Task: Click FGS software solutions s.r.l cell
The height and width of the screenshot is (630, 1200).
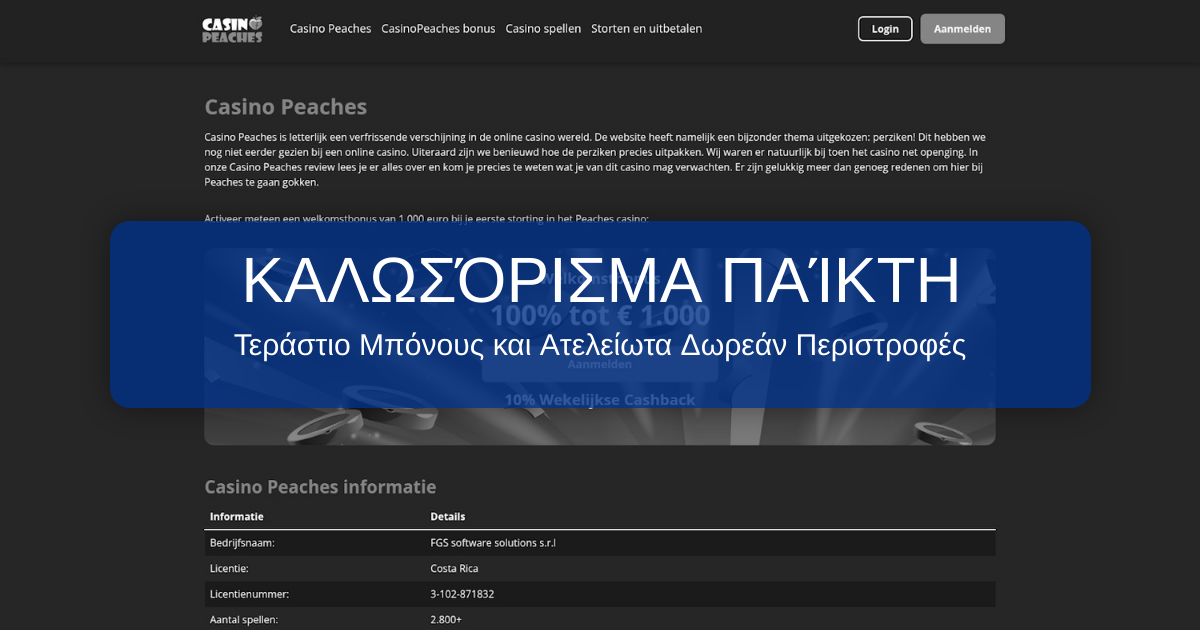Action: (492, 543)
